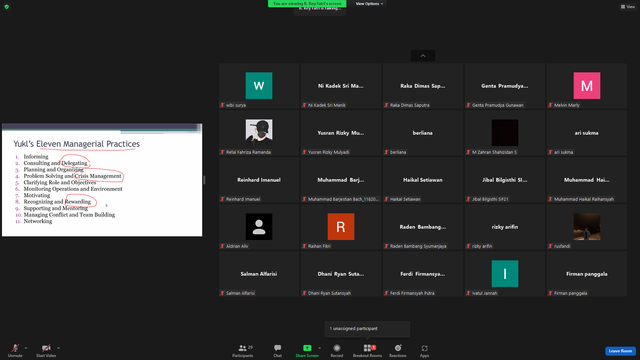
Task: Click the 'Motivating' item on the slide
Action: [37, 196]
